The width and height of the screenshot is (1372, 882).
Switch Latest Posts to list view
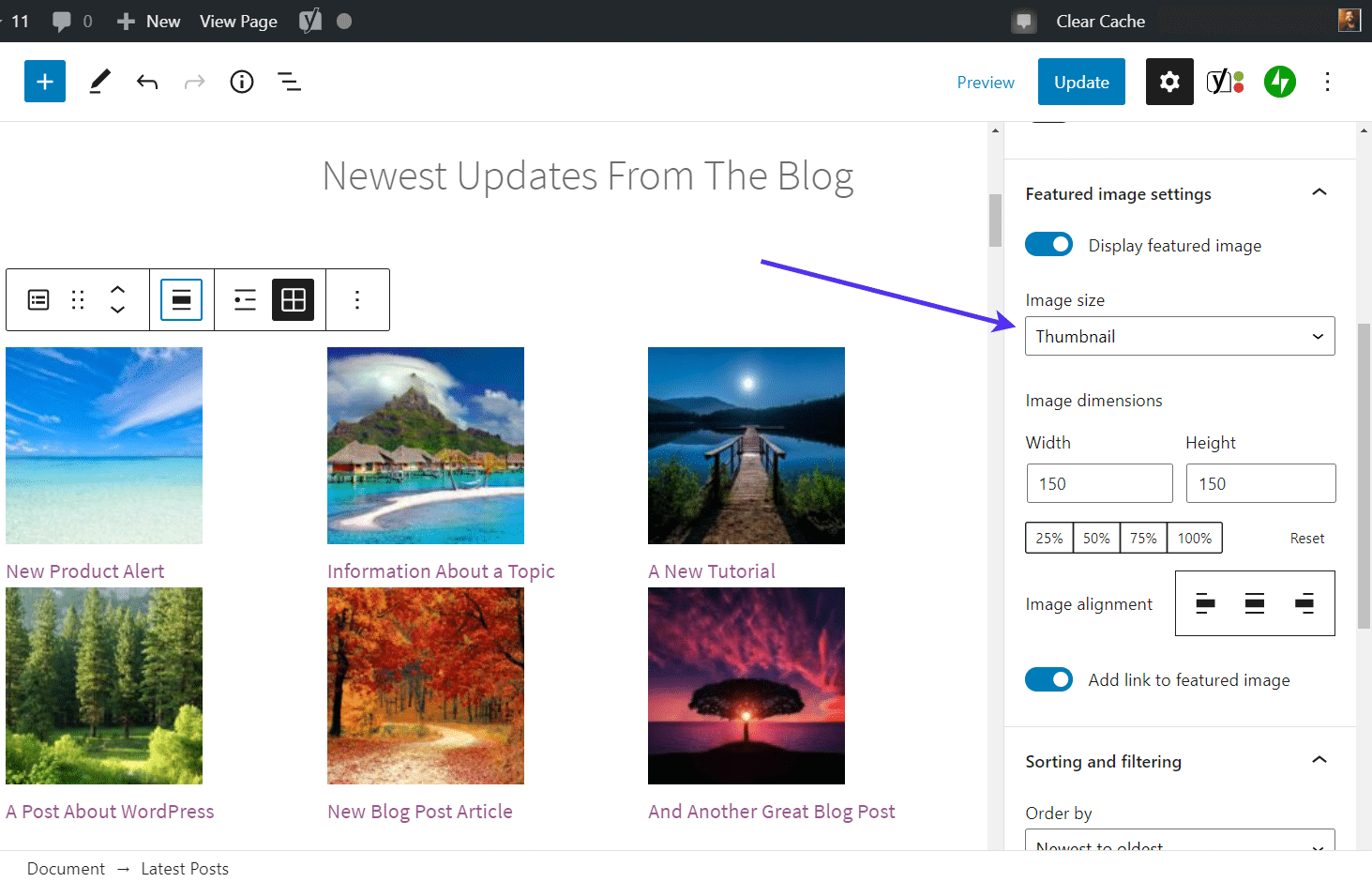click(x=245, y=300)
